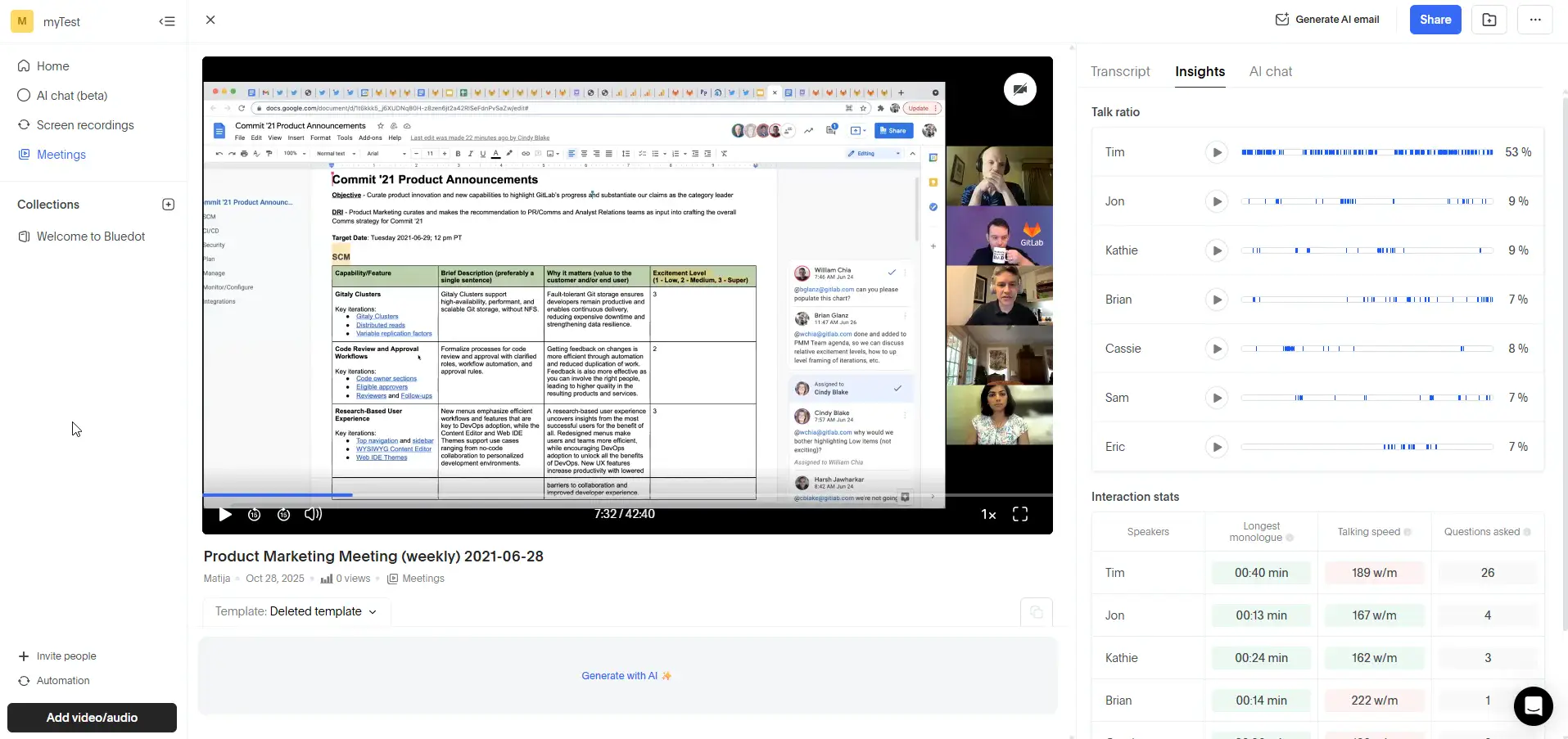Show info for Talking speed column

(x=1408, y=532)
